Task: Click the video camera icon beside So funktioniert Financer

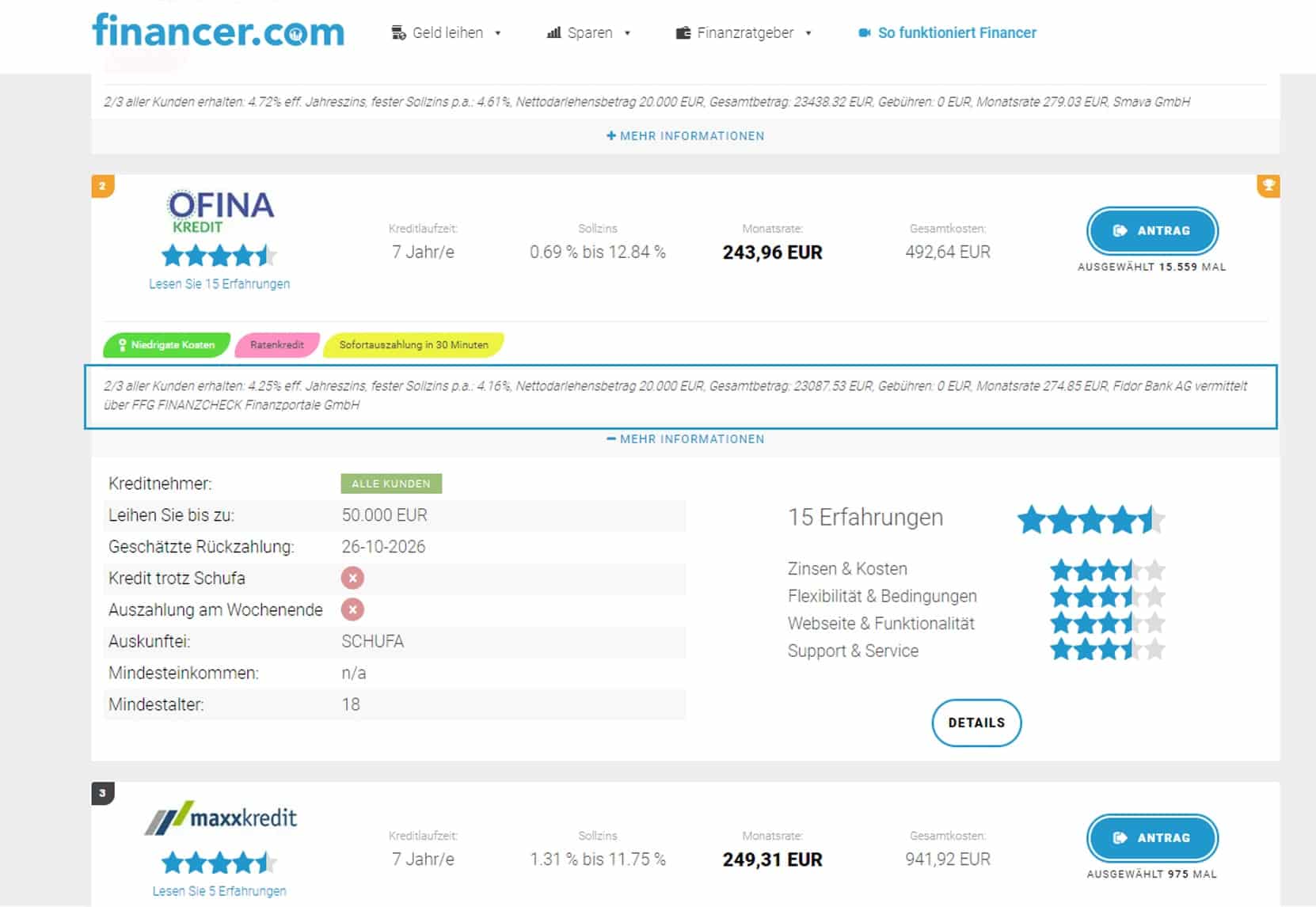Action: pyautogui.click(x=864, y=32)
